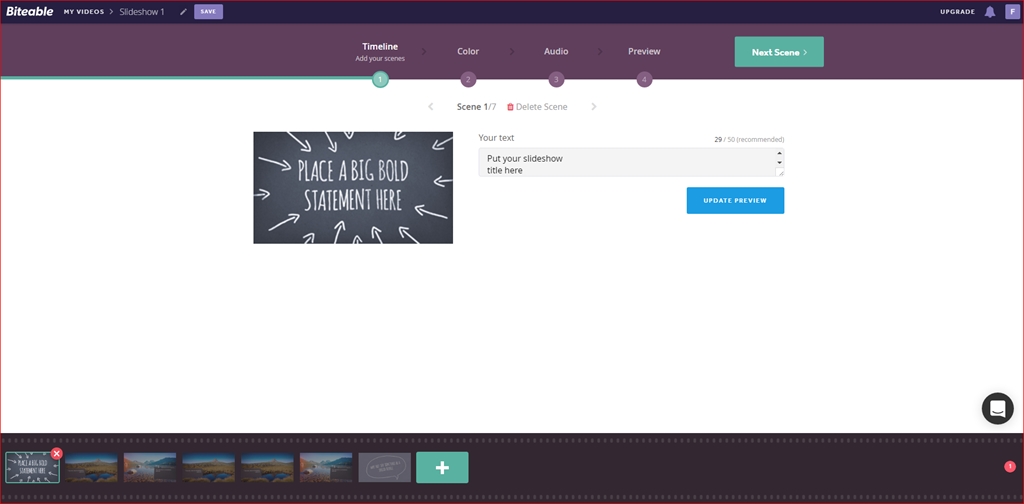Add a new scene with plus button

442,467
